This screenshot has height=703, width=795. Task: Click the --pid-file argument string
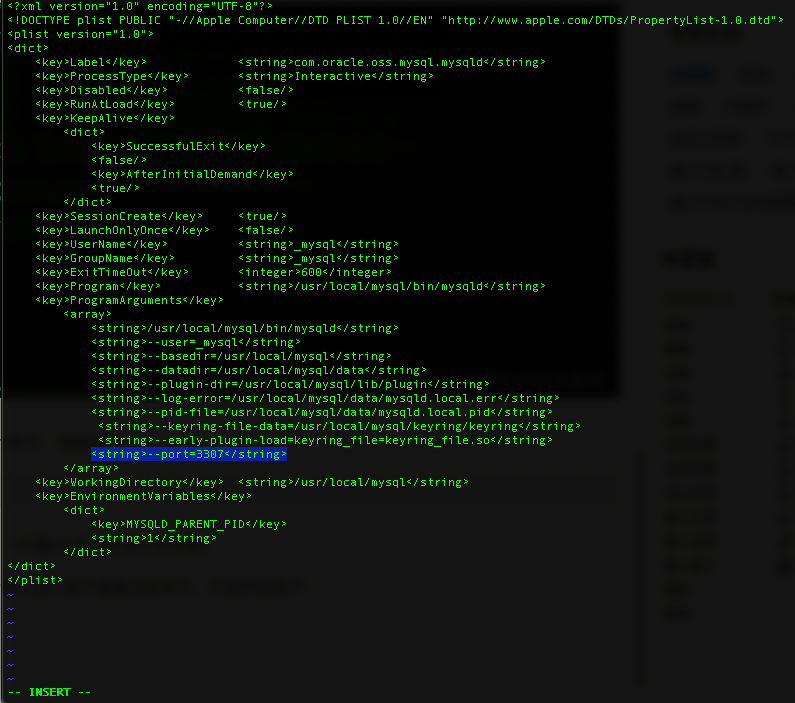pyautogui.click(x=322, y=413)
